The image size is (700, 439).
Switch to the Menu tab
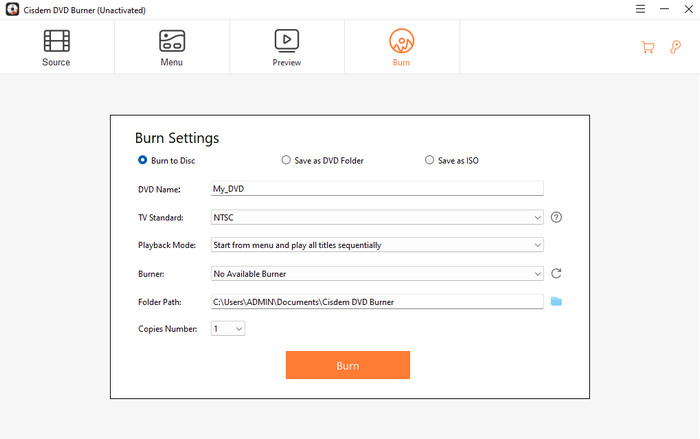(x=172, y=47)
